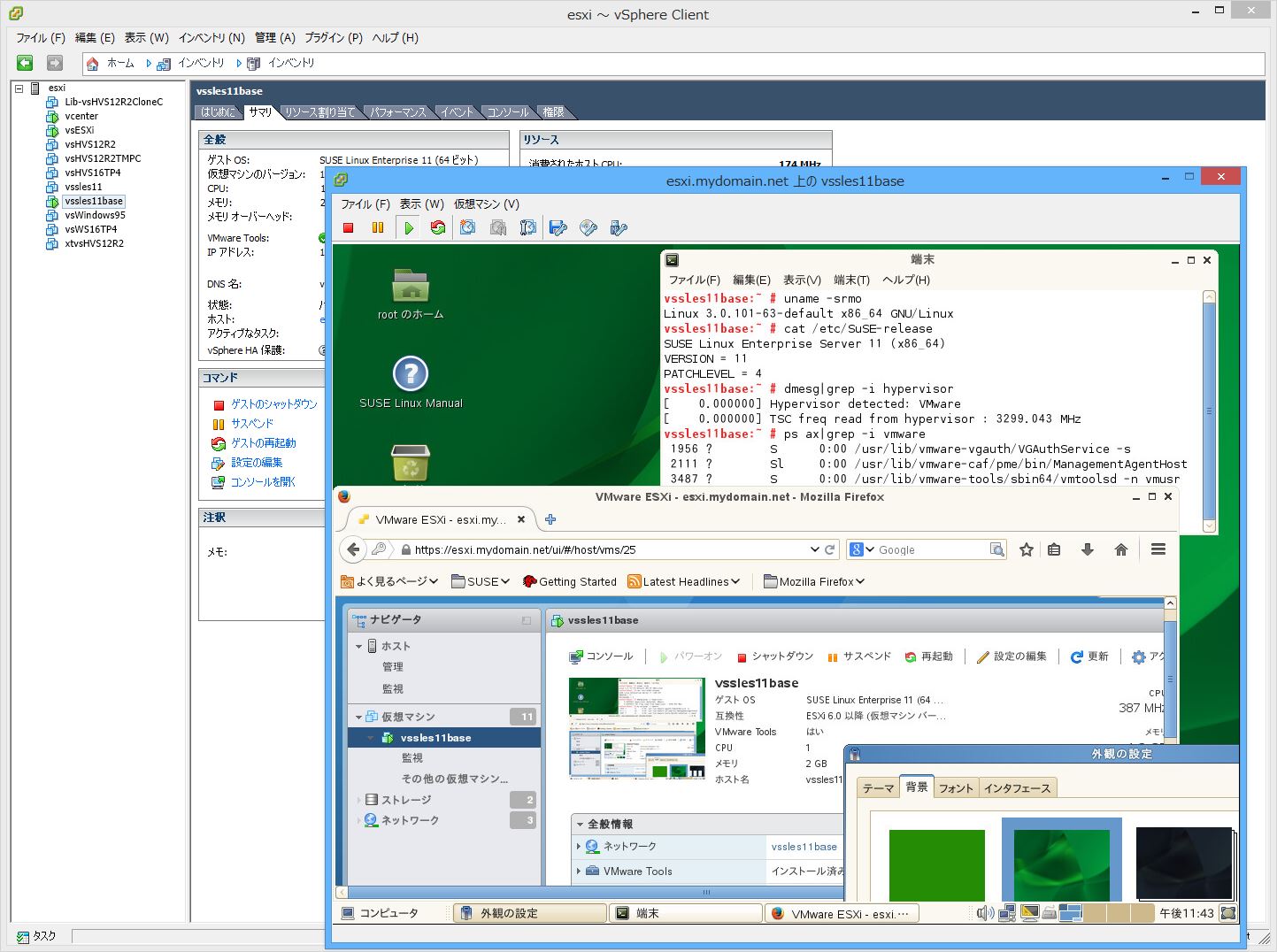
Task: Click Firefox back arrow button
Action: 354,549
